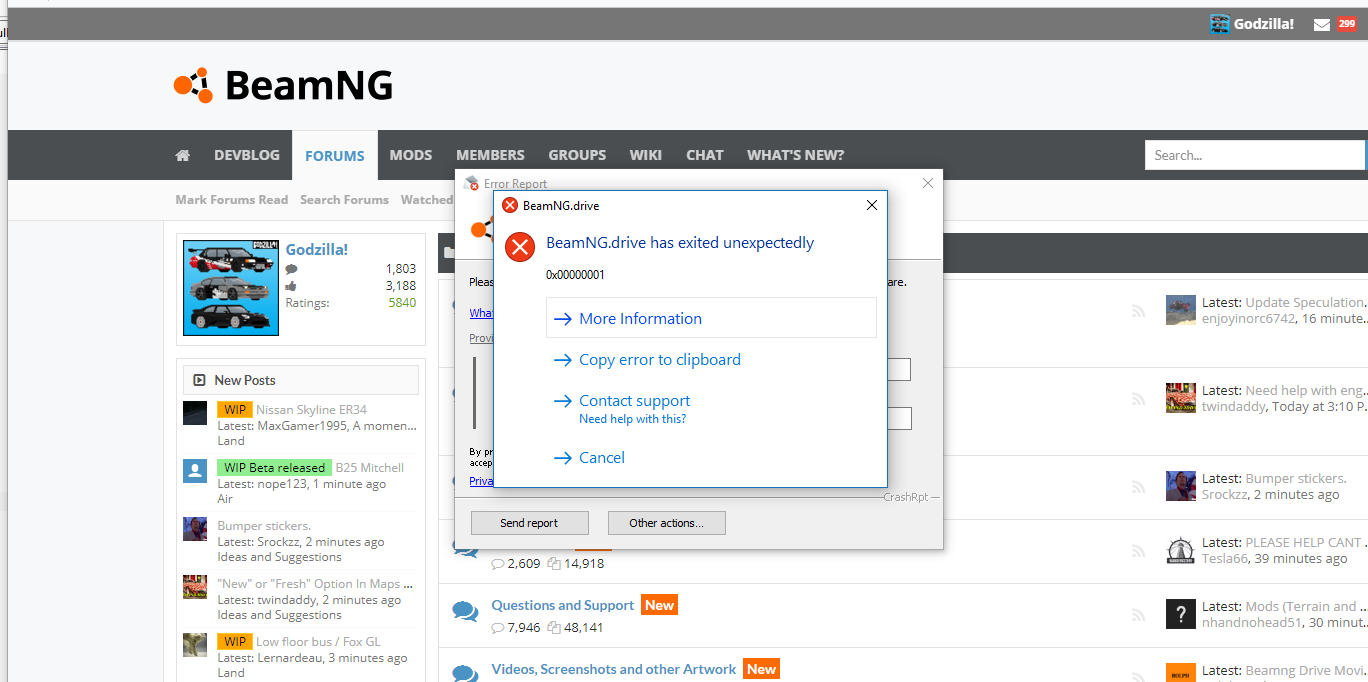Close the BeamNG.drive error dialog

(x=871, y=205)
